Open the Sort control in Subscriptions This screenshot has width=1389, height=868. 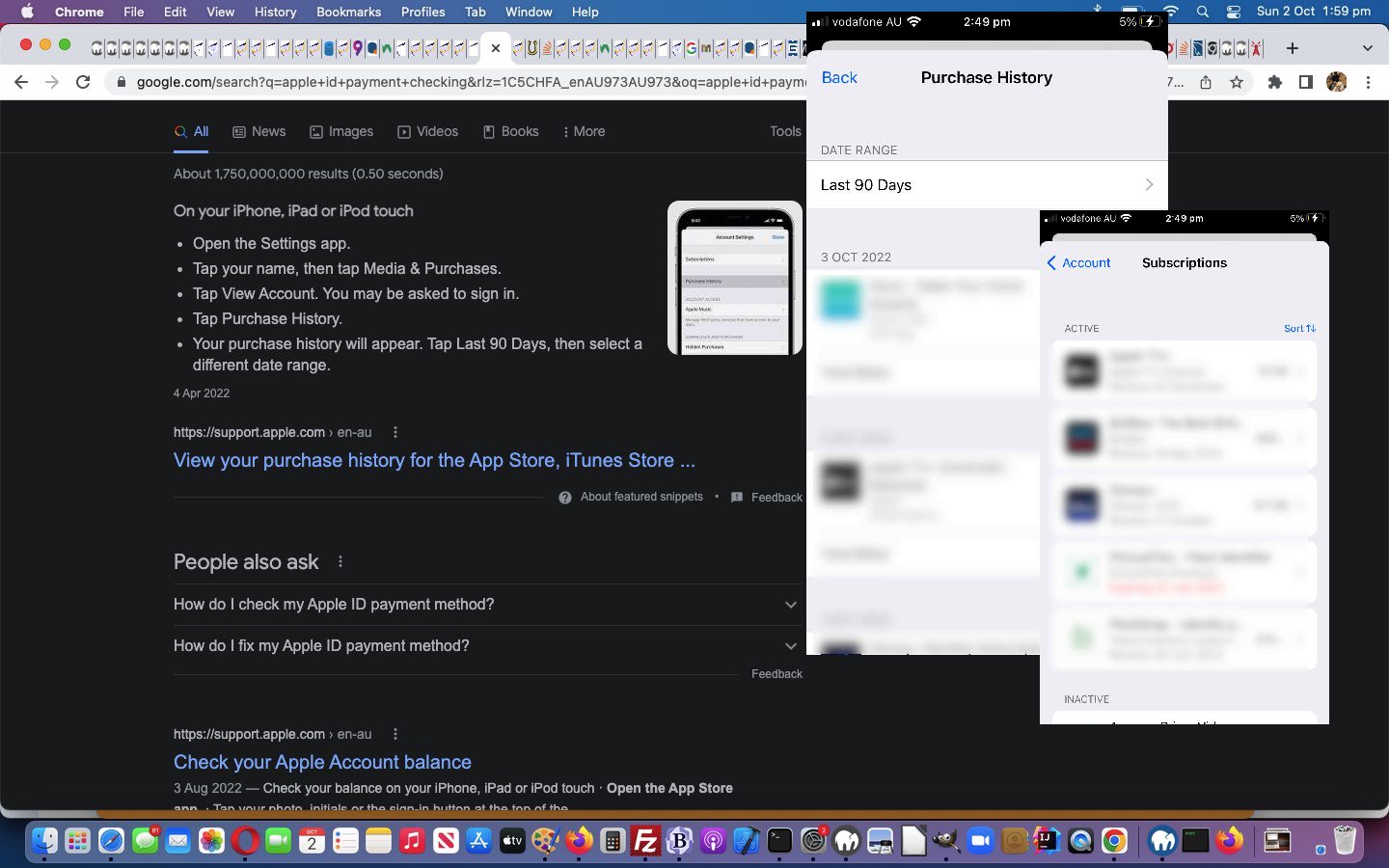pos(1299,329)
